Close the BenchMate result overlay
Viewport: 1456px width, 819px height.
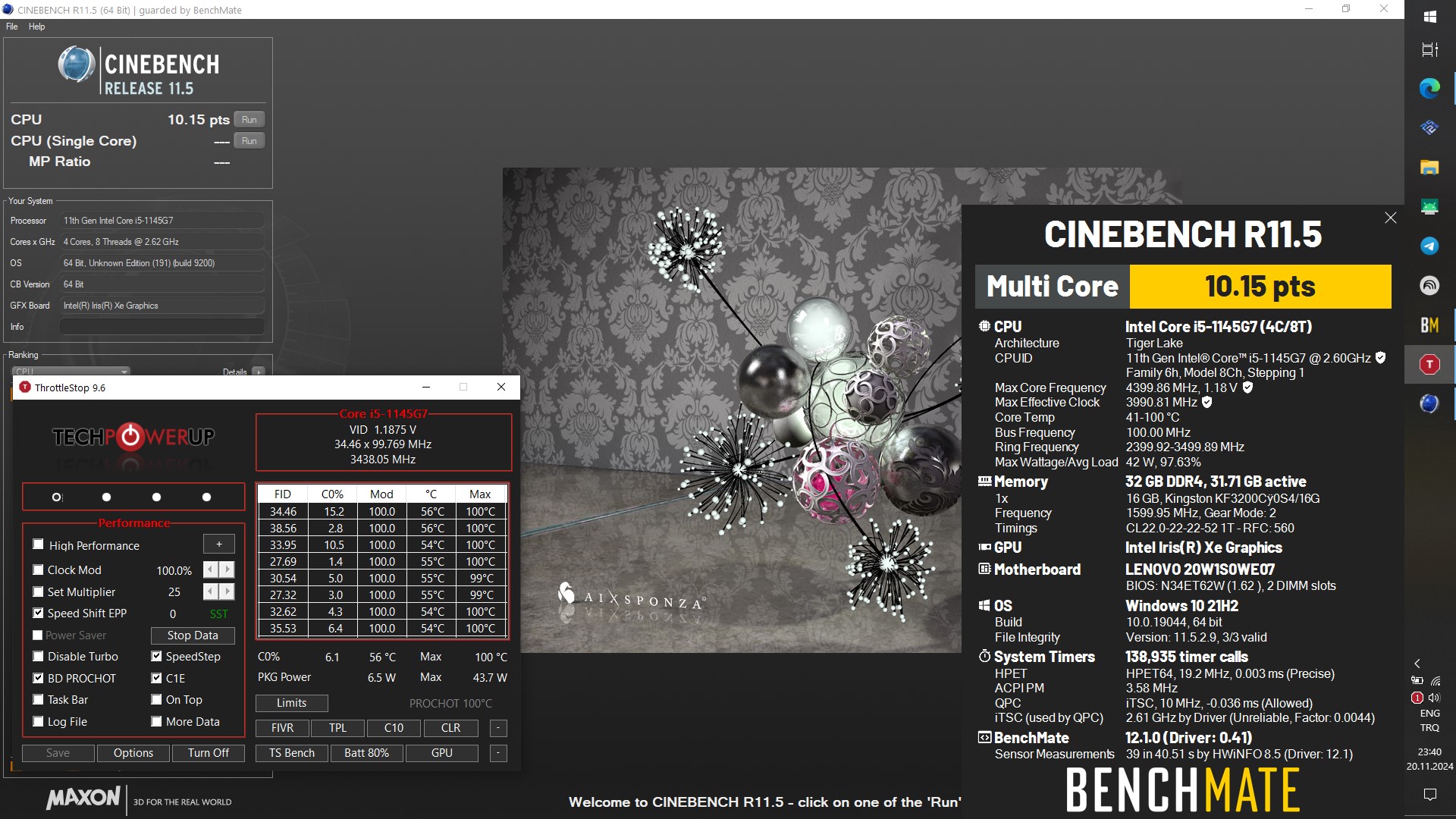coord(1390,218)
